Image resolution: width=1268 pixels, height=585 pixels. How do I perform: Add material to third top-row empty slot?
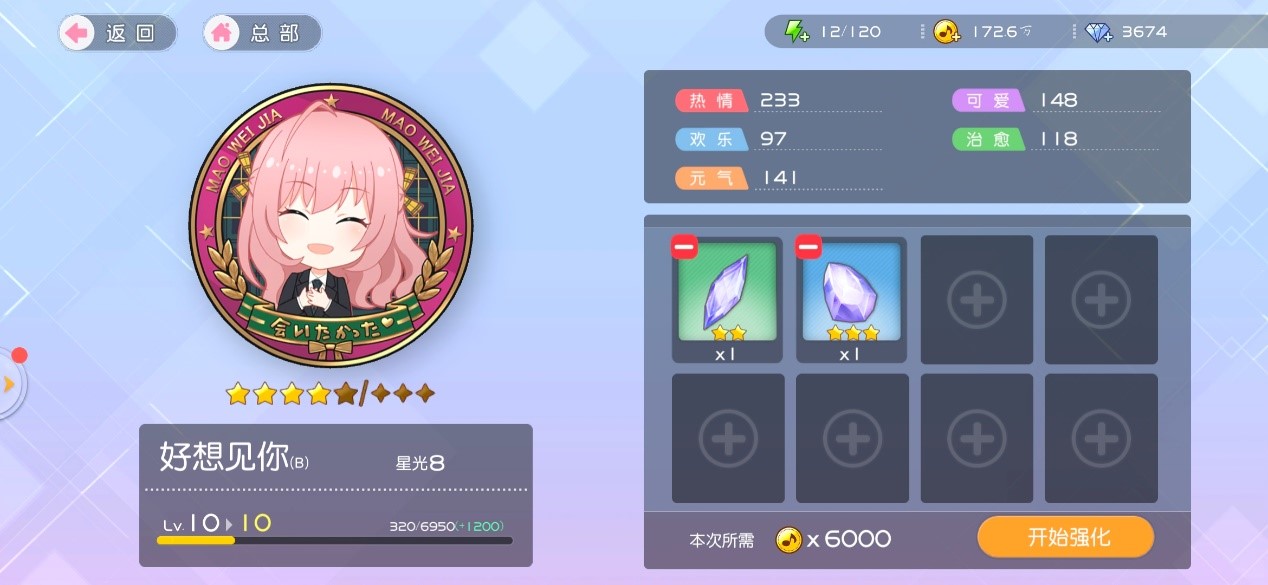tap(976, 299)
